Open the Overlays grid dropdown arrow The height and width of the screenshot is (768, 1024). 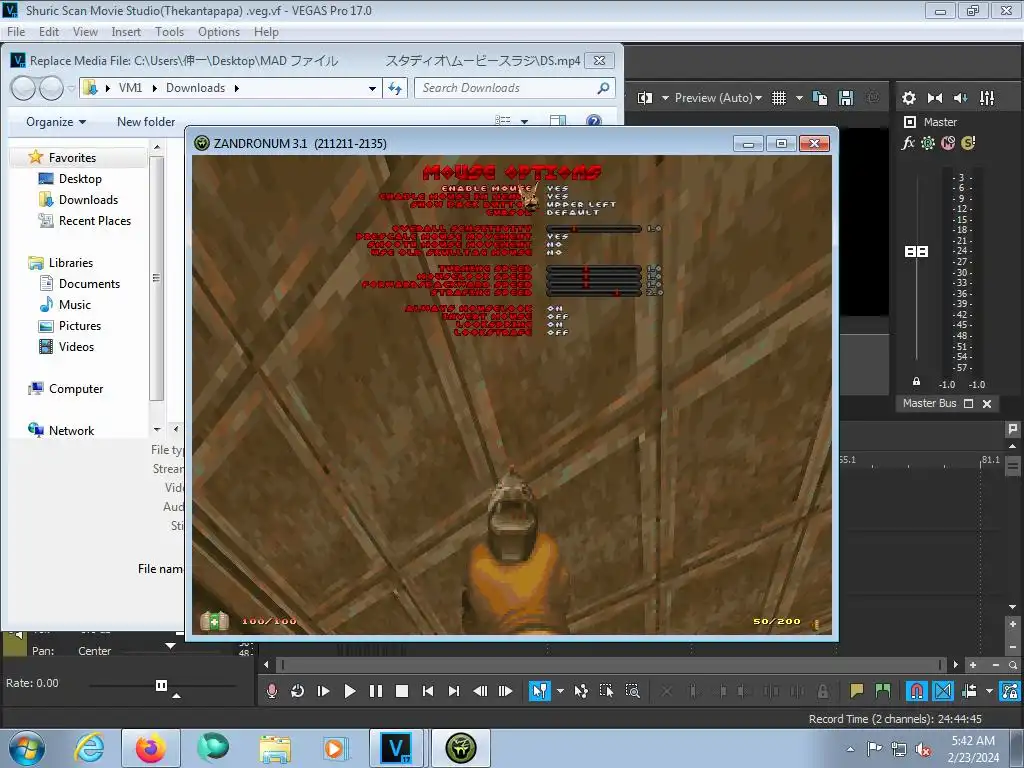pos(799,98)
